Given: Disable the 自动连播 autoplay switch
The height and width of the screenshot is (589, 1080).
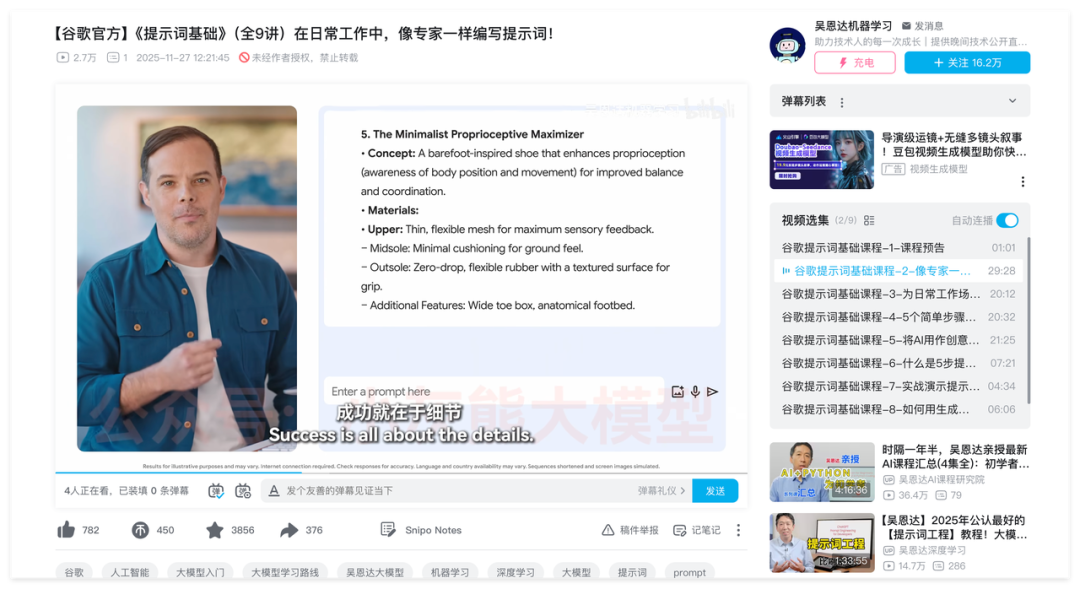Looking at the screenshot, I should [x=1006, y=220].
